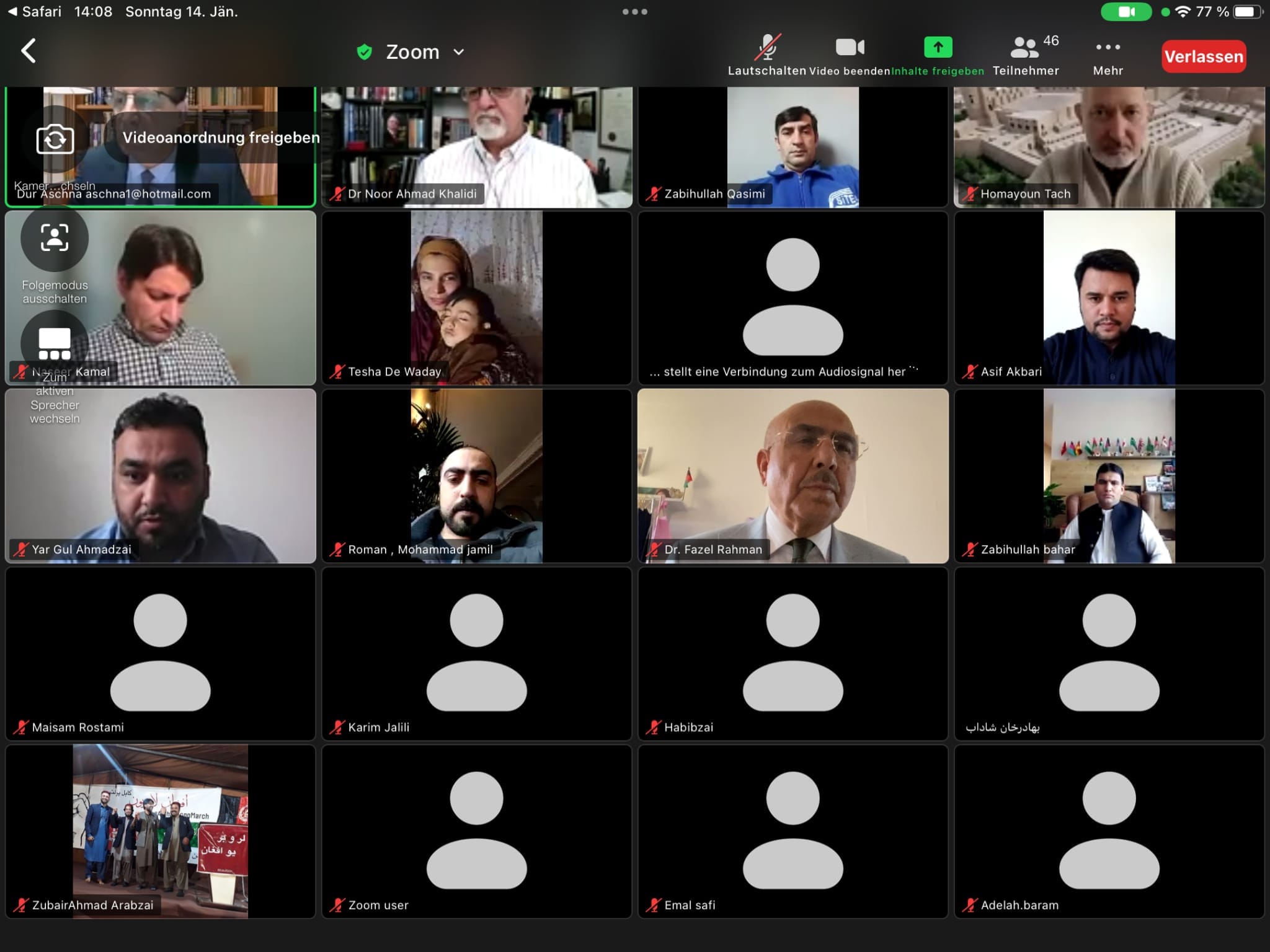The image size is (1270, 952).
Task: Tap the green encryption shield icon
Action: 365,52
